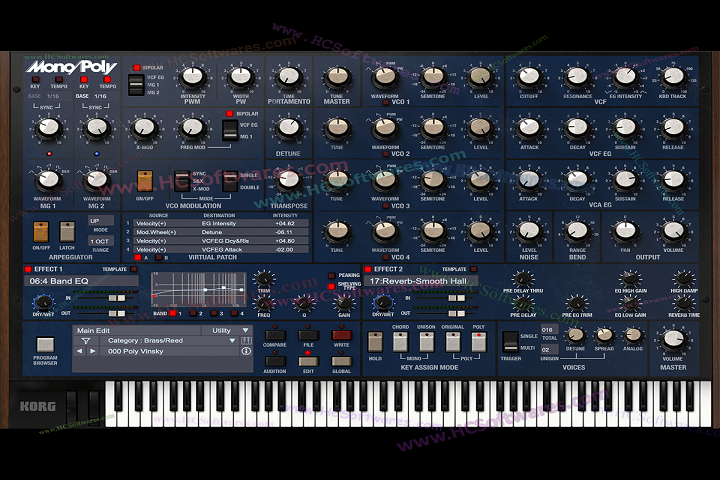Click the Global button
Image resolution: width=720 pixels, height=480 pixels.
[x=342, y=361]
